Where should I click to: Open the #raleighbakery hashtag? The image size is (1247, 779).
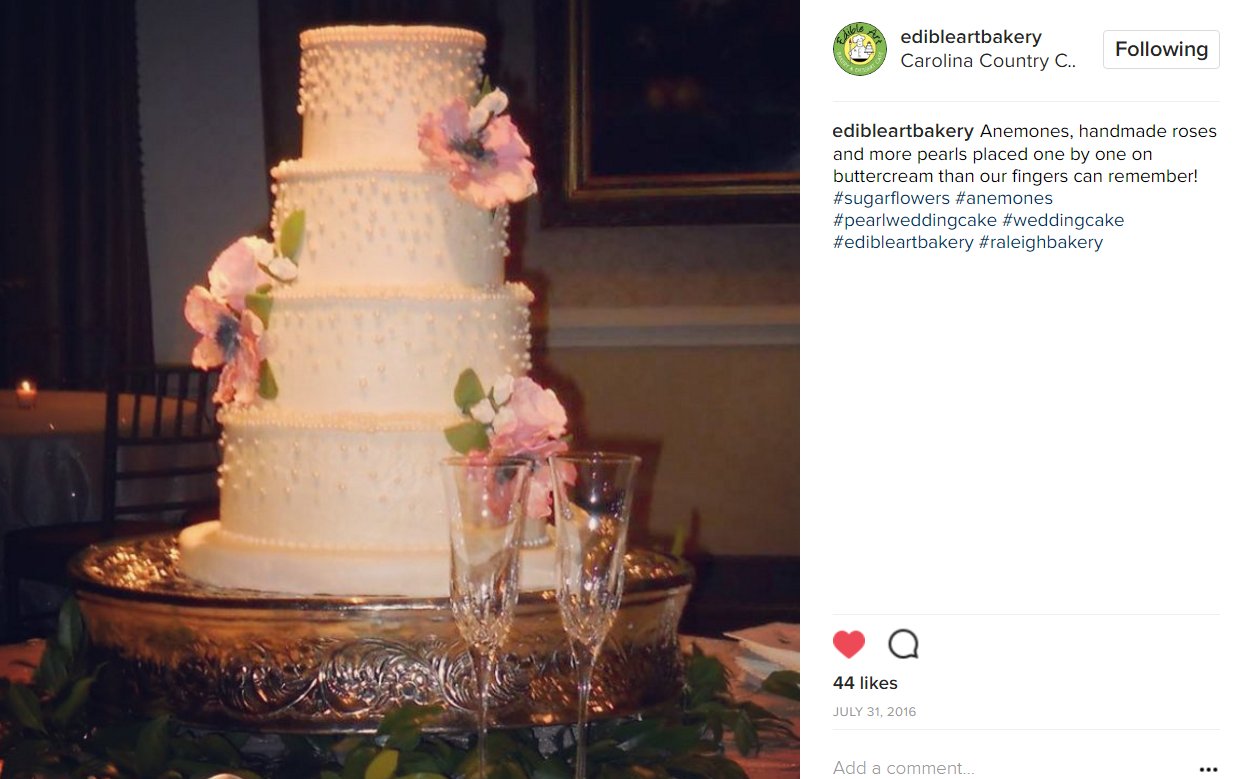tap(1041, 242)
